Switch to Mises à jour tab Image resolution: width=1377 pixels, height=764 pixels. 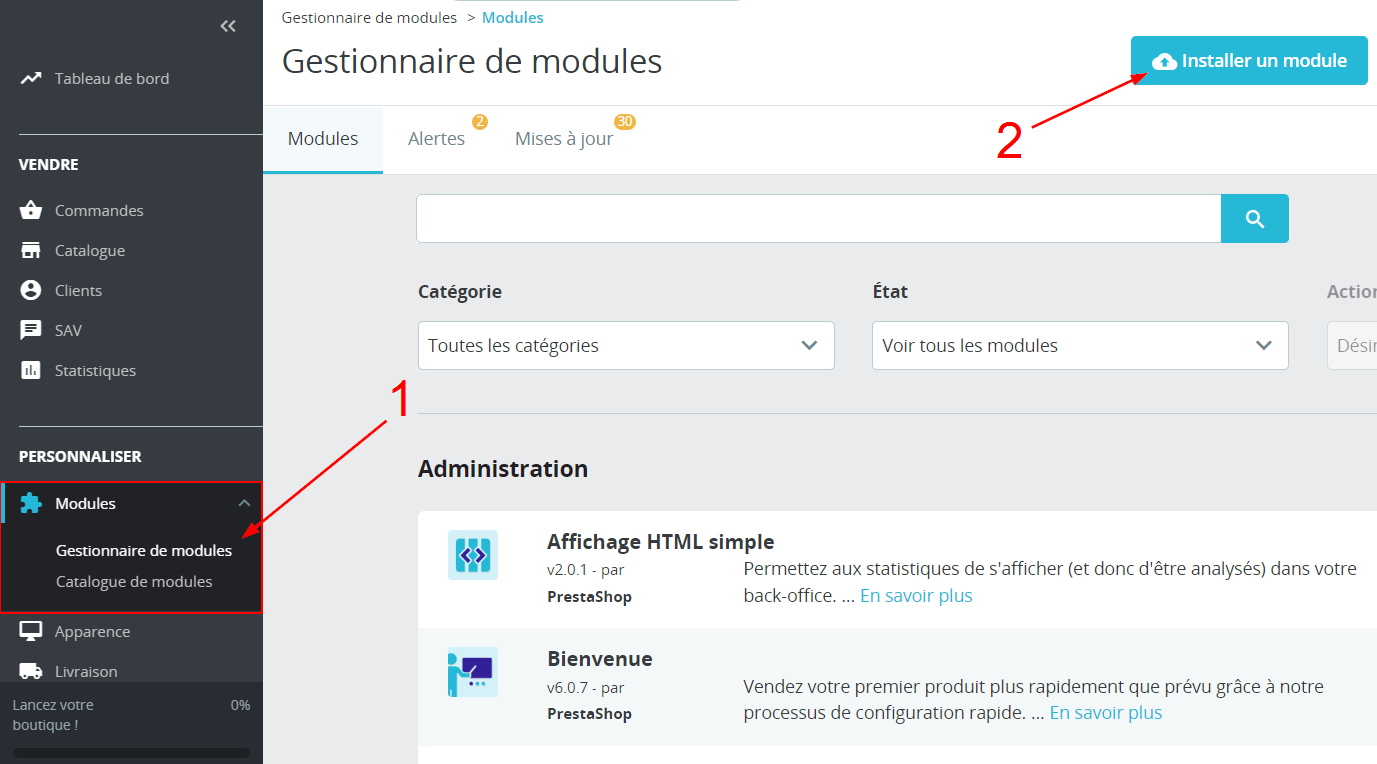click(564, 139)
